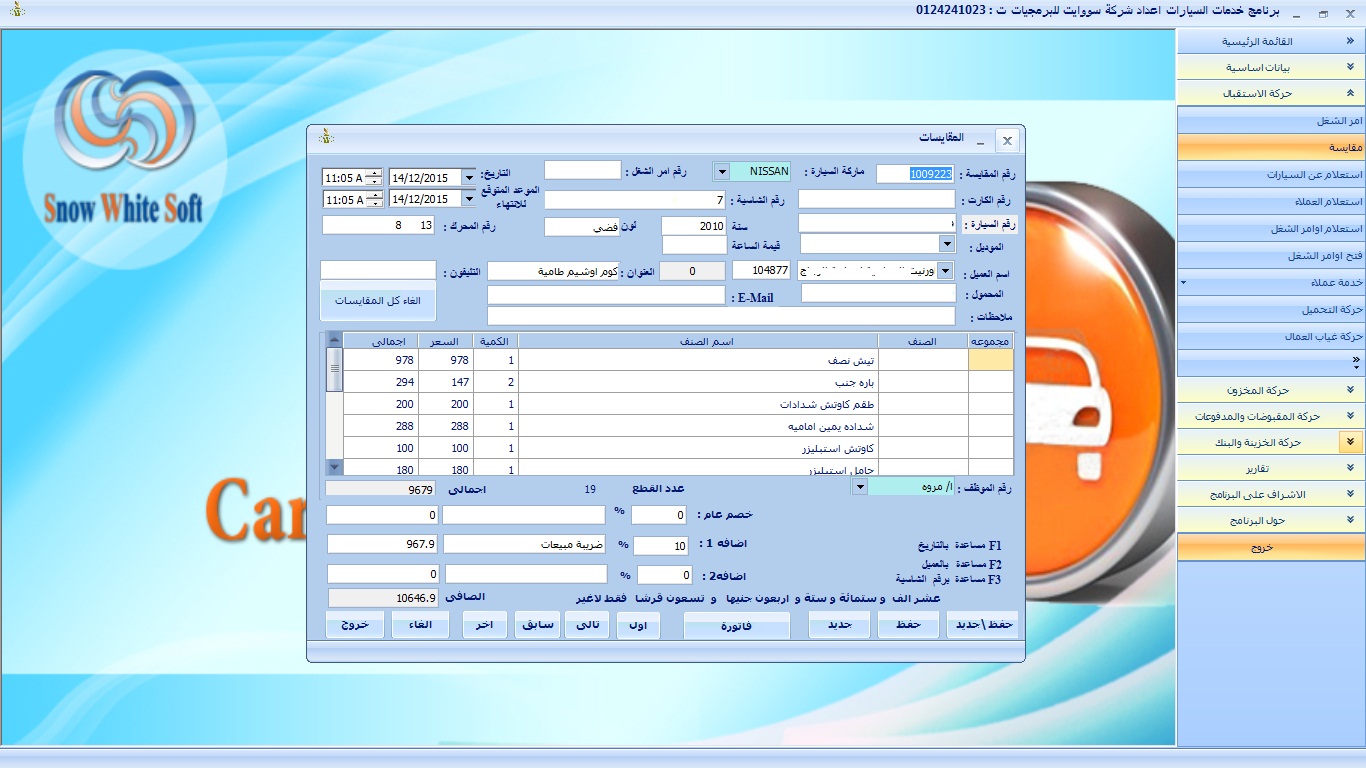Open the التاريخ date picker dropdown

pyautogui.click(x=469, y=178)
